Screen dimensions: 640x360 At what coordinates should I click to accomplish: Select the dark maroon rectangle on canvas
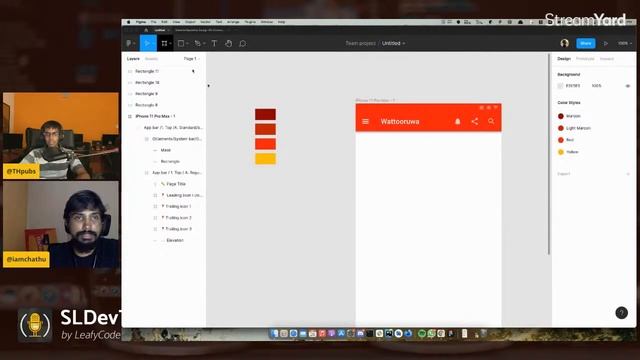click(265, 114)
